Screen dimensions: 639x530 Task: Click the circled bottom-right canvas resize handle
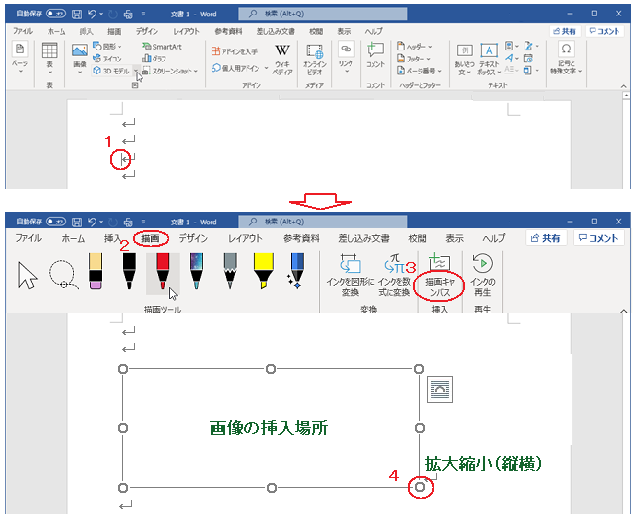[x=422, y=487]
